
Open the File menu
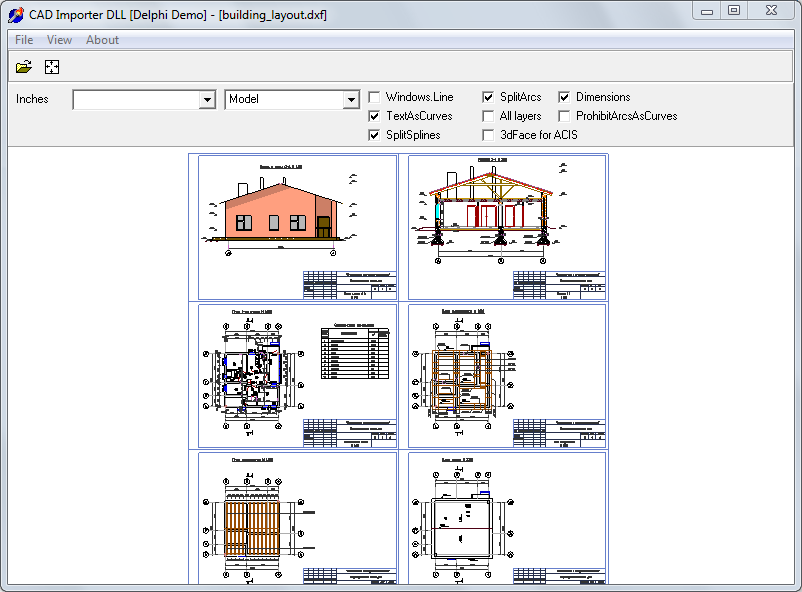pos(24,40)
